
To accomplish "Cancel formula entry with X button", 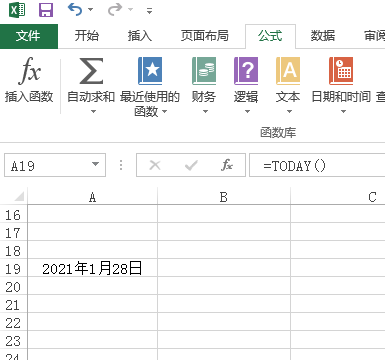I will pos(155,165).
